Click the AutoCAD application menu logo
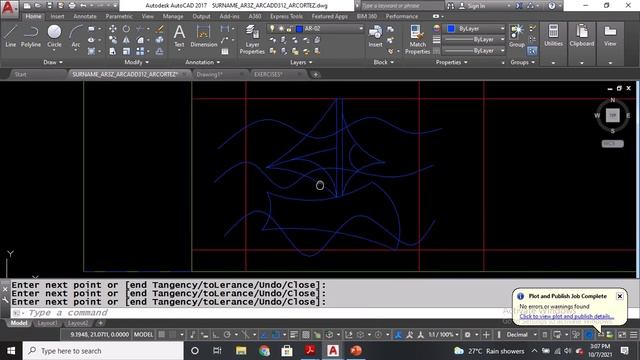The width and height of the screenshot is (640, 360). 9,8
